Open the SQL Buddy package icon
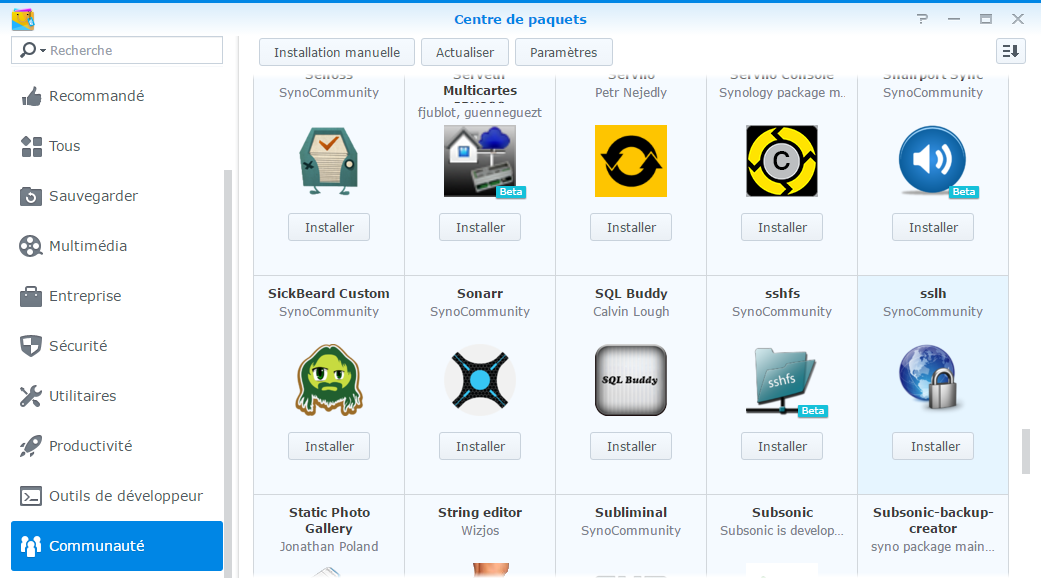This screenshot has height=578, width=1041. coord(631,380)
